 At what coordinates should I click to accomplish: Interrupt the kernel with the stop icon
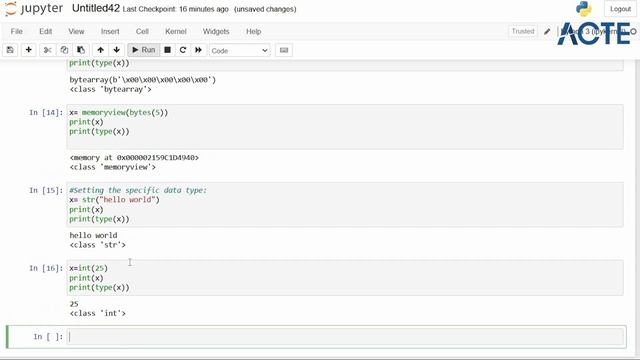(x=167, y=50)
